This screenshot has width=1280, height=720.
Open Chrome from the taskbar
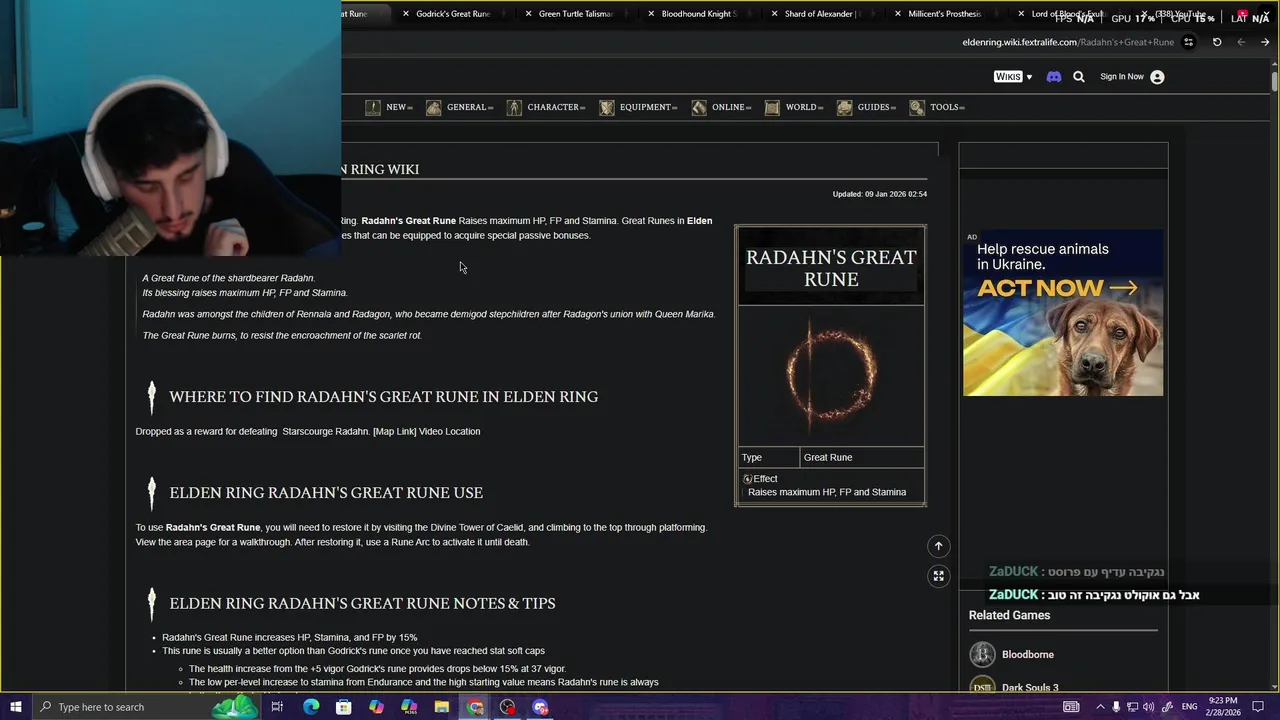[475, 707]
